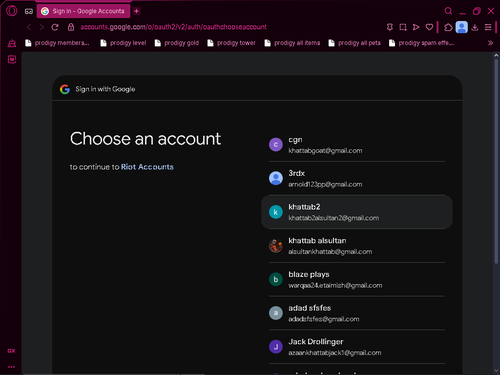
Task: Bookmark this page with heart icon
Action: 429,27
